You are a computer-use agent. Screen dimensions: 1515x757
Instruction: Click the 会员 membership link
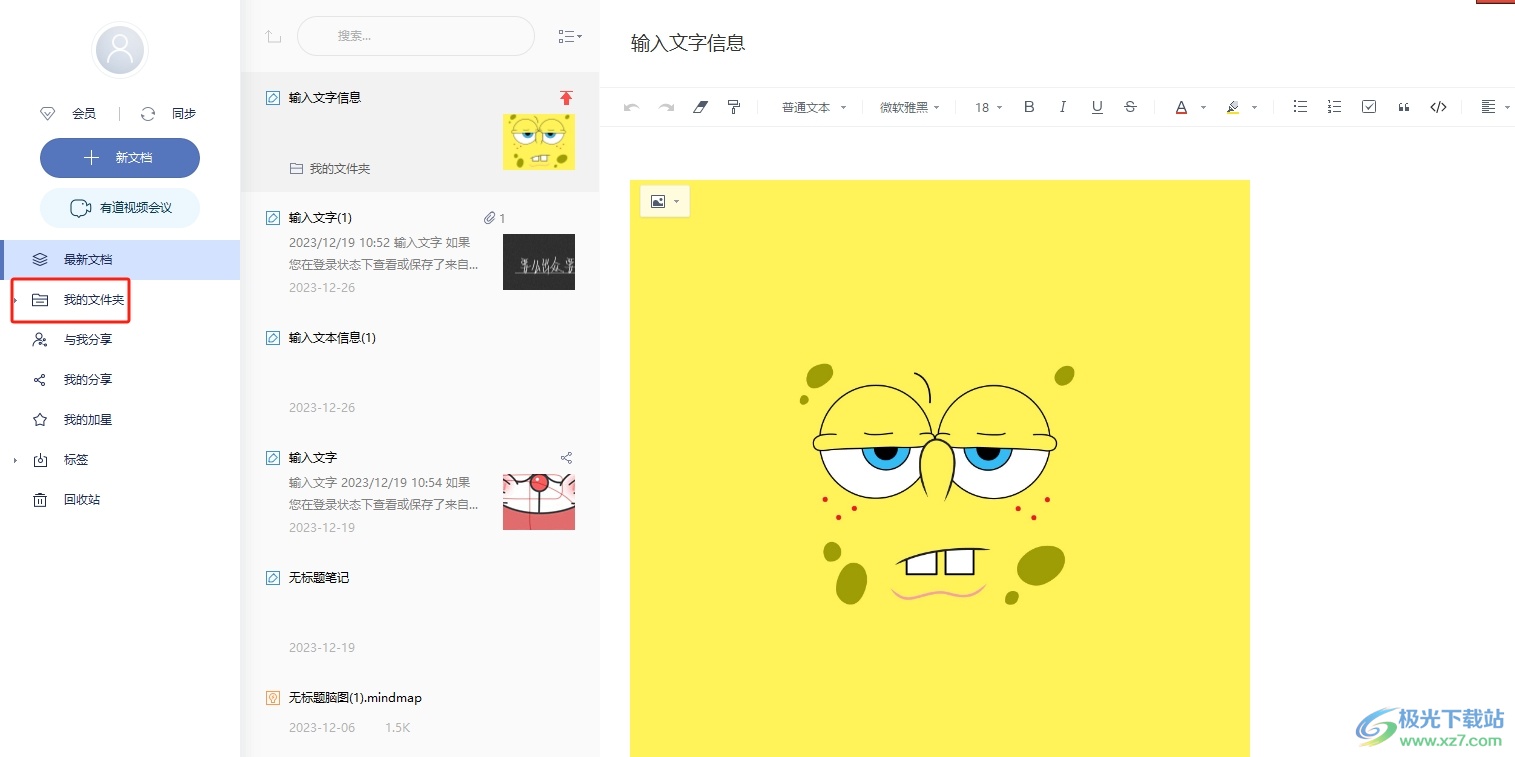pyautogui.click(x=84, y=114)
